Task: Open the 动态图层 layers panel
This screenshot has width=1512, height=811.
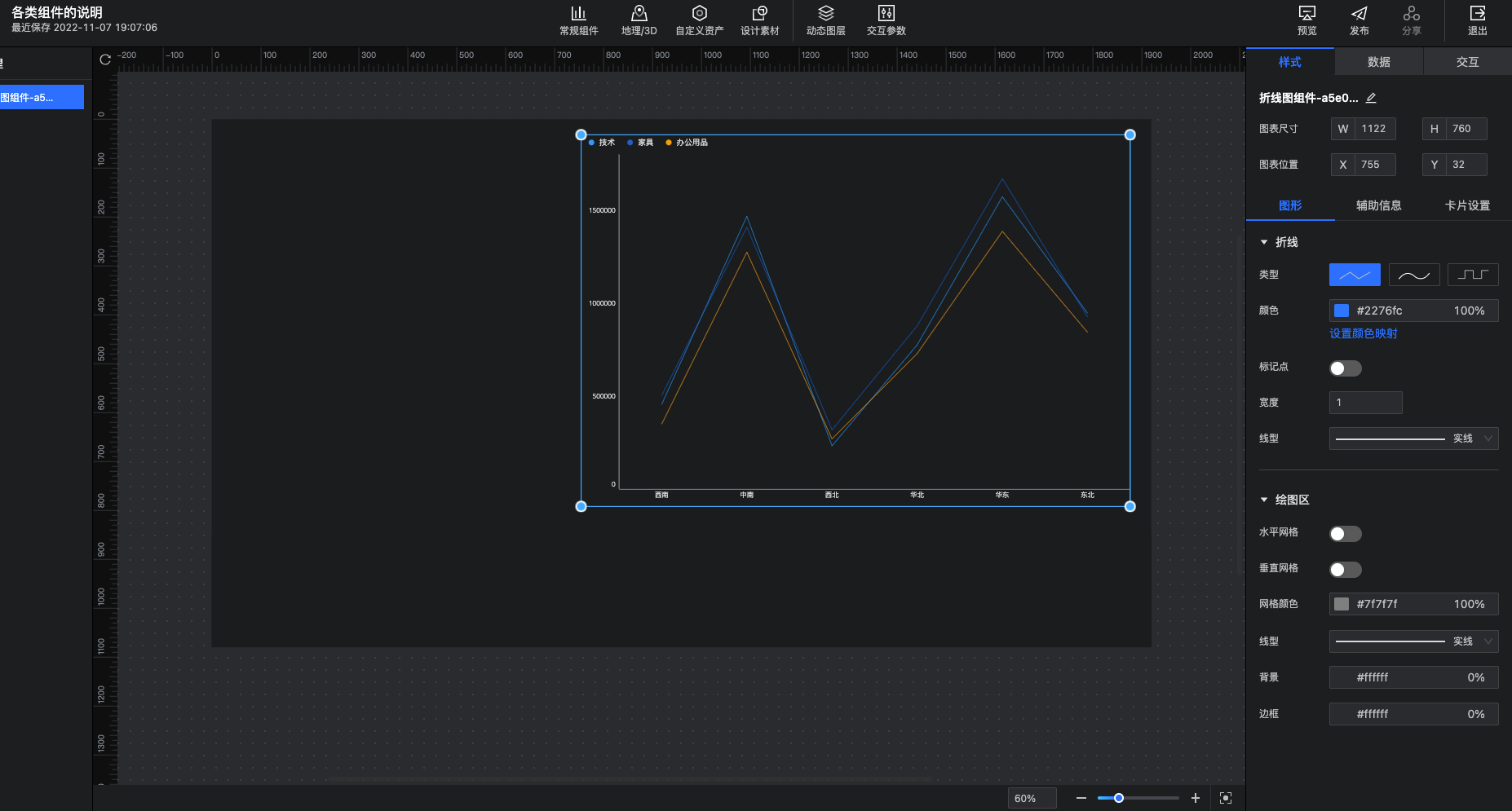Action: 825,20
